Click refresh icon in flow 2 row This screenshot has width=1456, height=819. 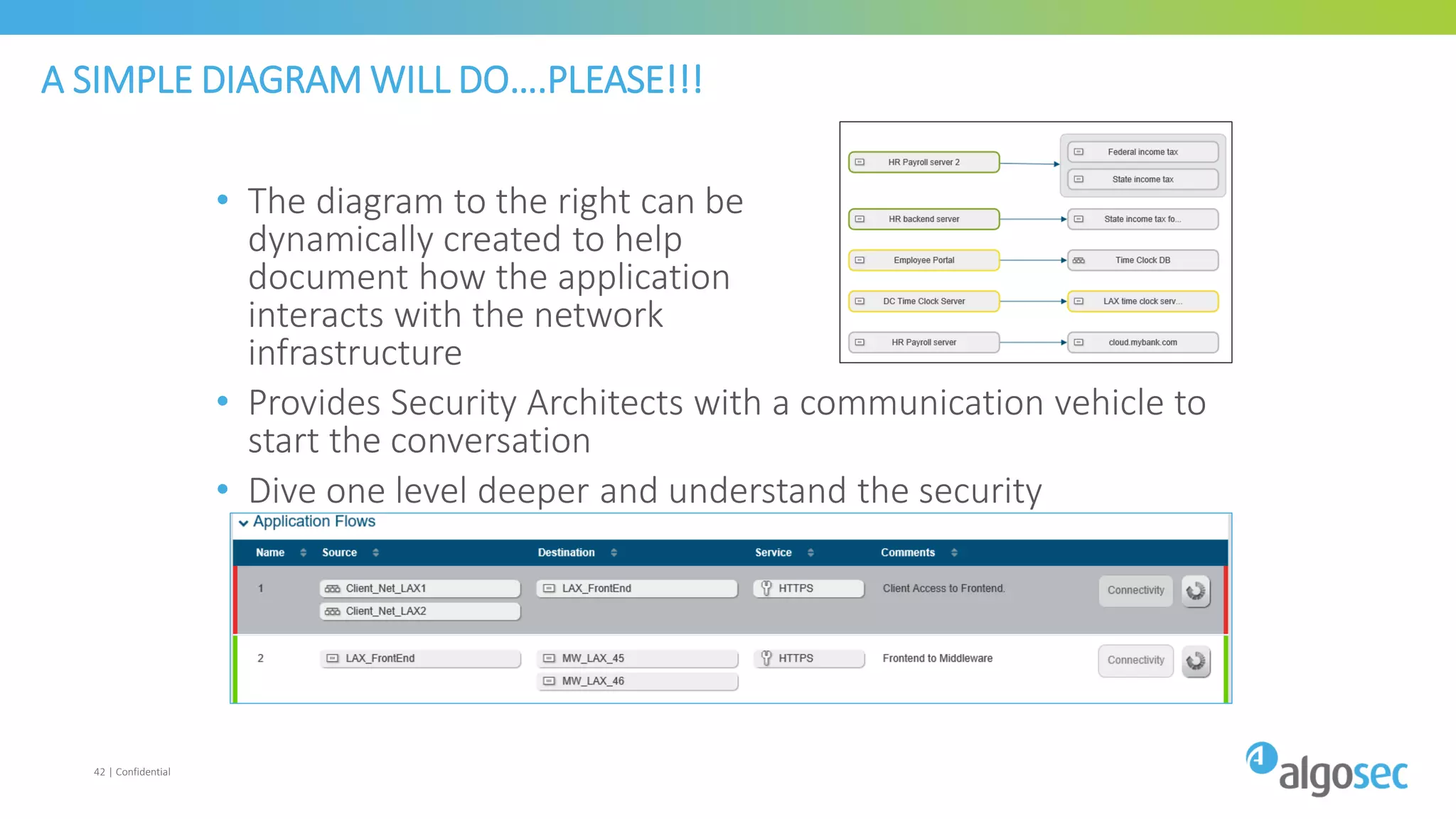1196,661
